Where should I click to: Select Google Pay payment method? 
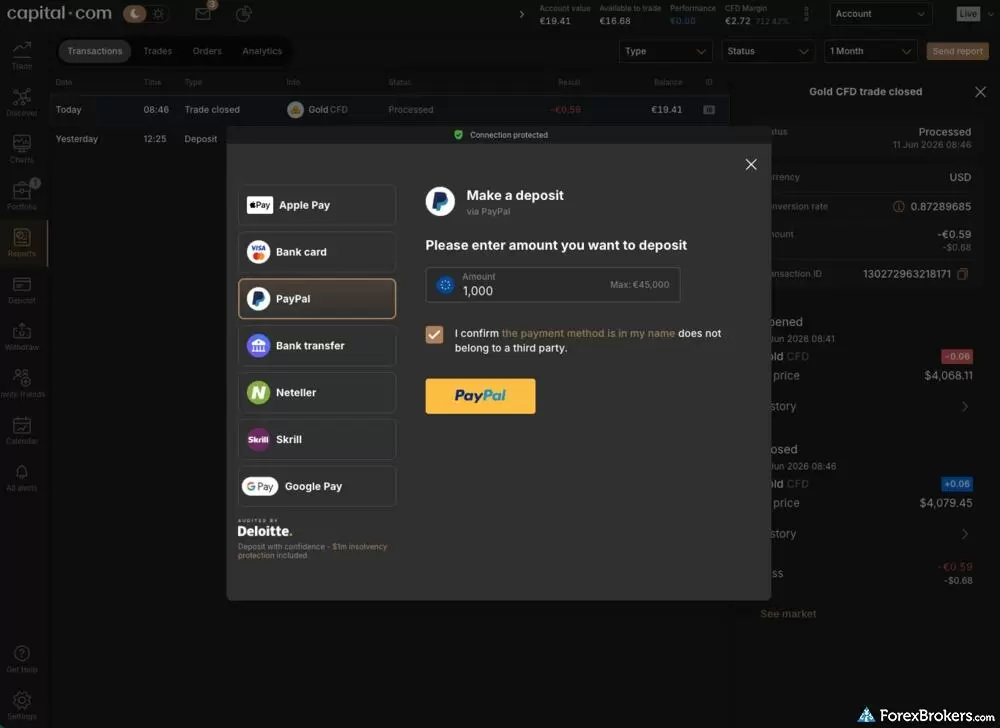(317, 486)
